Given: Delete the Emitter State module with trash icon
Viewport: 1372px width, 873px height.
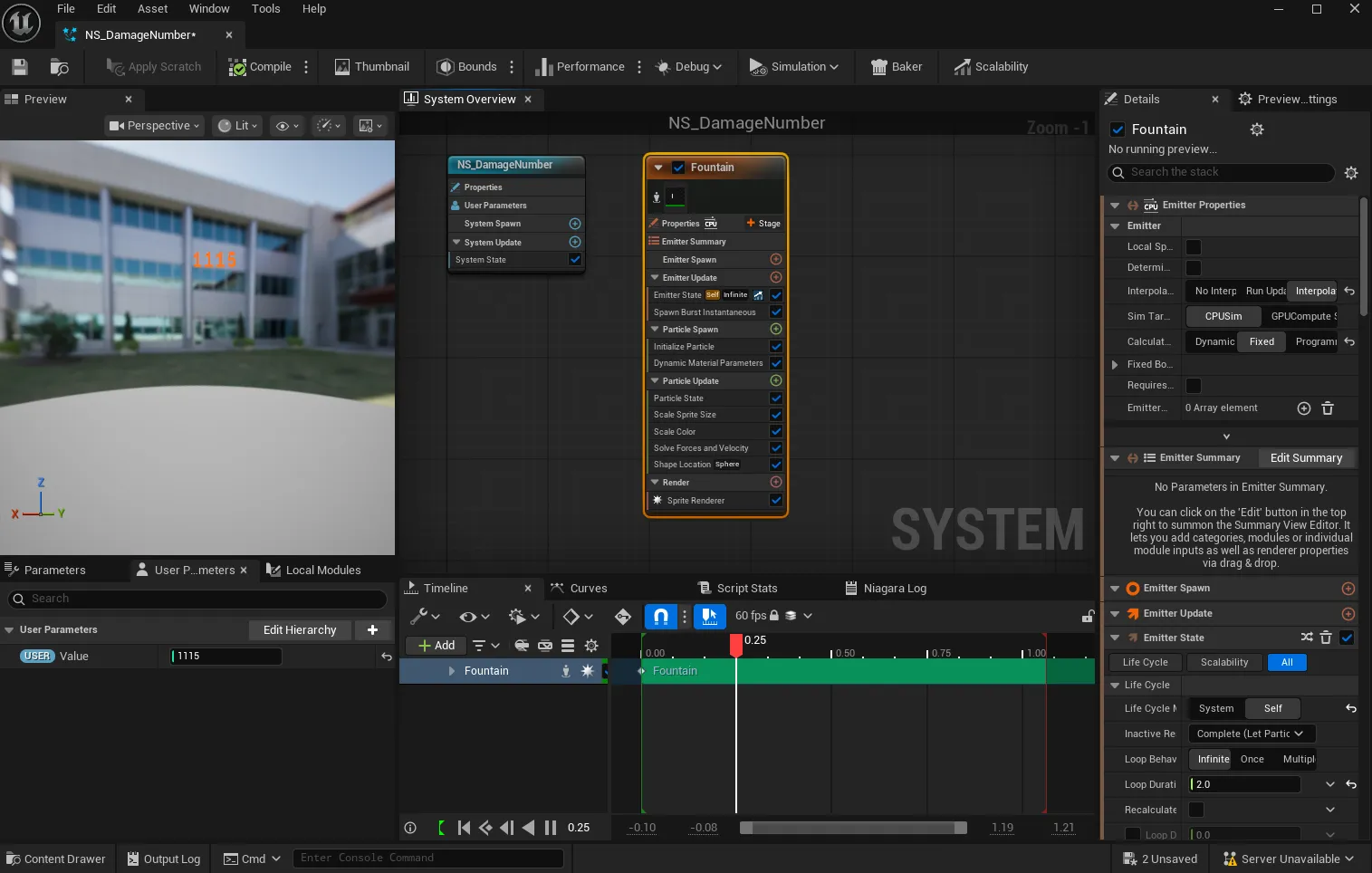Looking at the screenshot, I should (1326, 638).
